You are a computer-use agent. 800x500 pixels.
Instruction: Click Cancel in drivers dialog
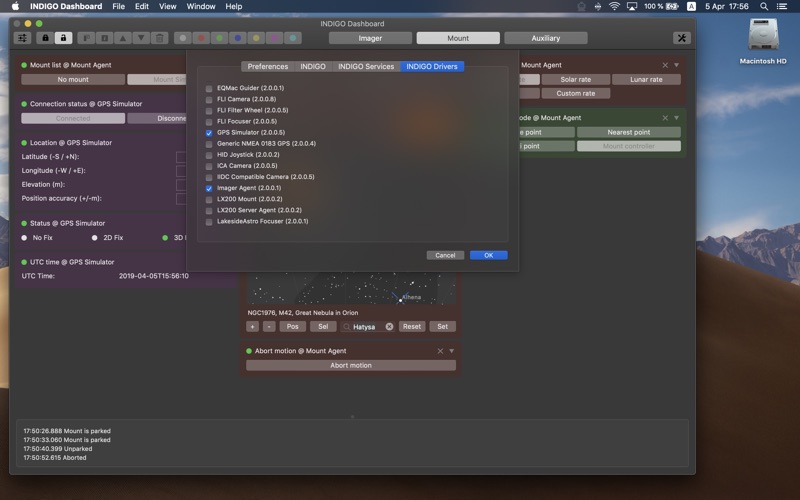point(445,255)
